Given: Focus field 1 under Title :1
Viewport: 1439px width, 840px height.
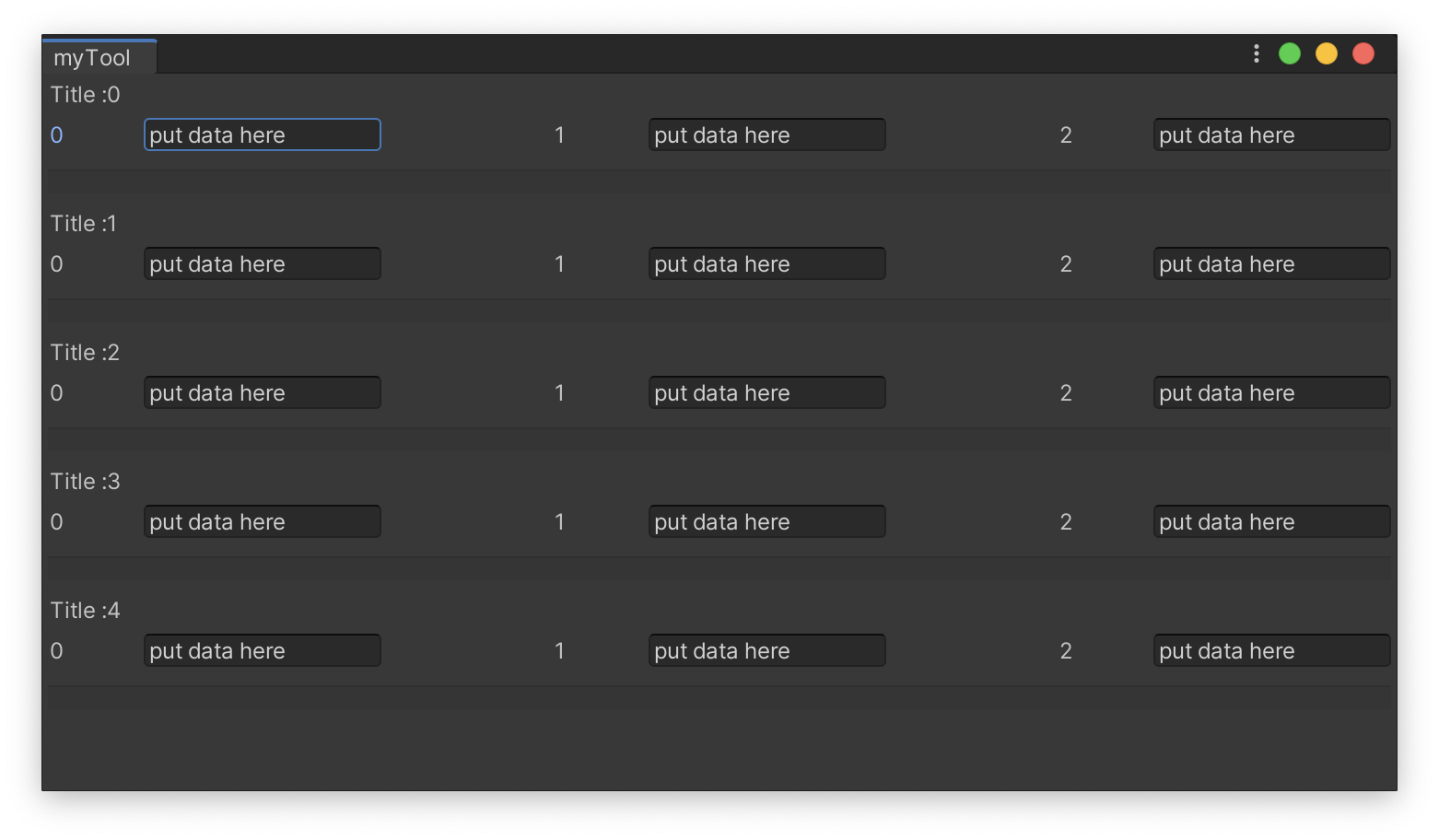Looking at the screenshot, I should click(x=767, y=263).
